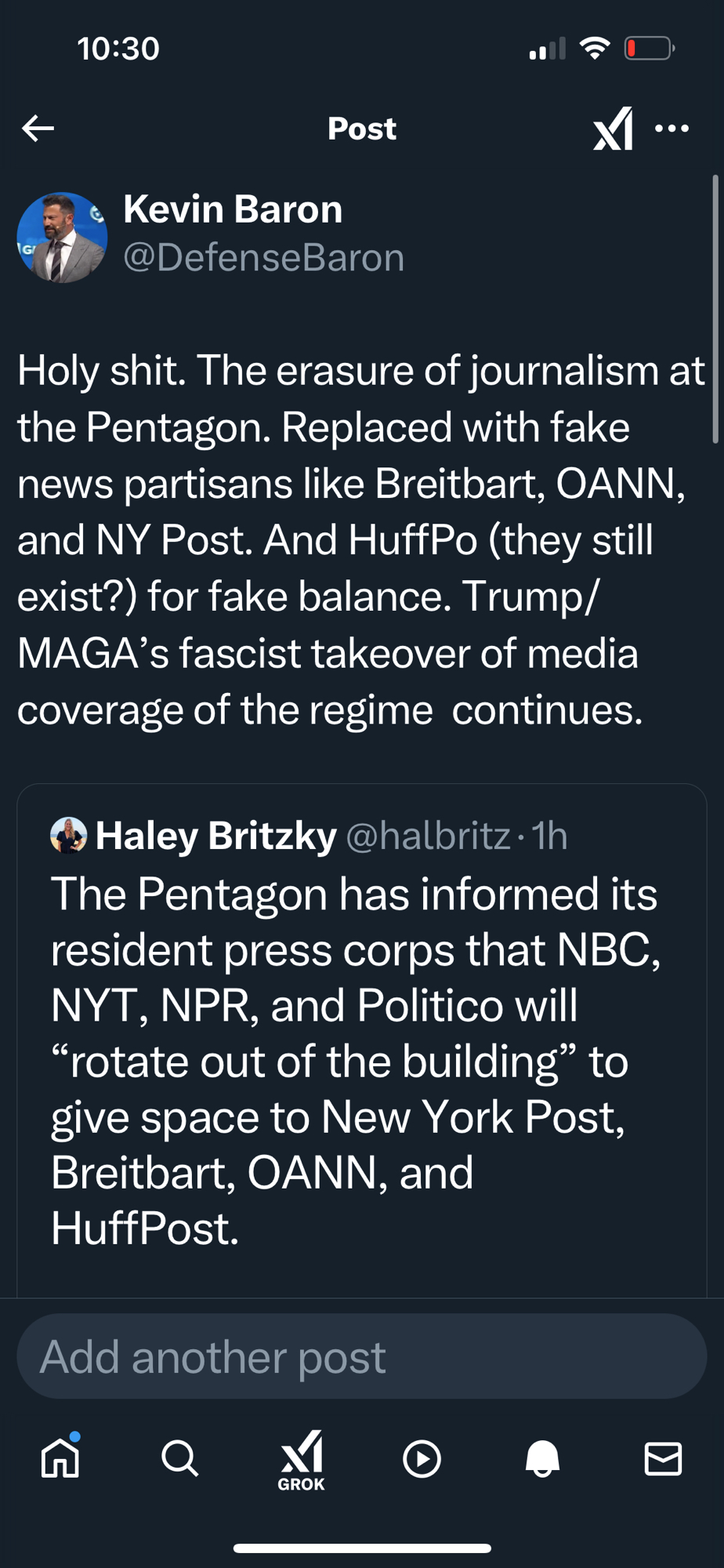Tap the low battery indicator
724x1568 pixels.
click(649, 49)
